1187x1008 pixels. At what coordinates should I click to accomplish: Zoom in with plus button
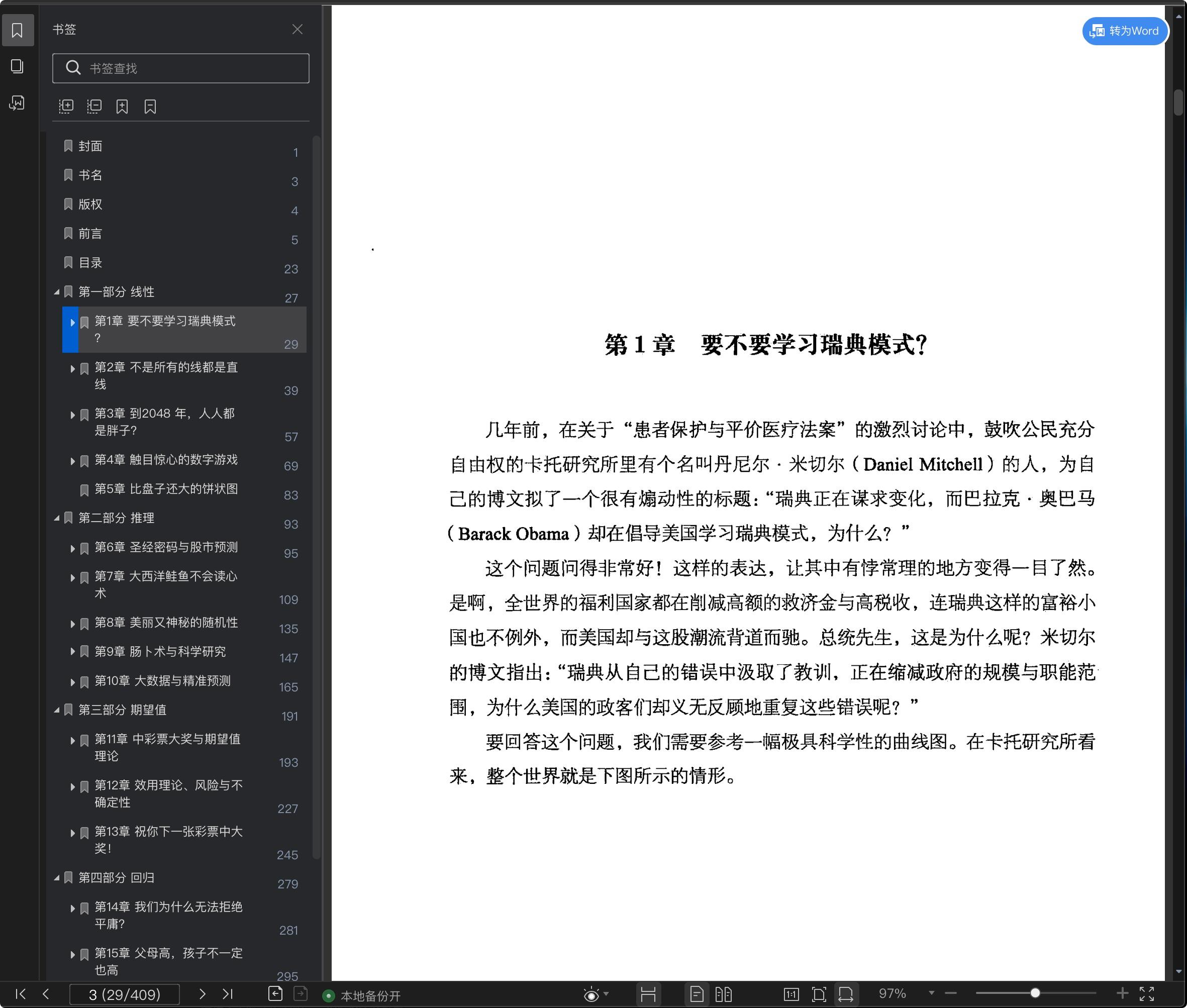(1122, 993)
